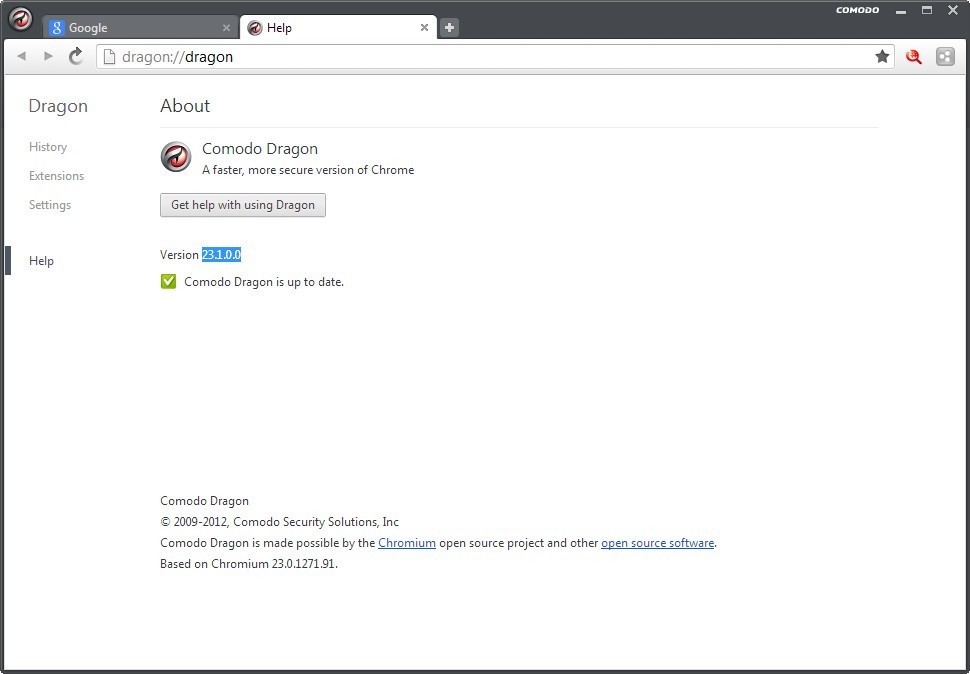Open the Comodo Dragon menu
Image resolution: width=970 pixels, height=674 pixels.
(x=20, y=18)
